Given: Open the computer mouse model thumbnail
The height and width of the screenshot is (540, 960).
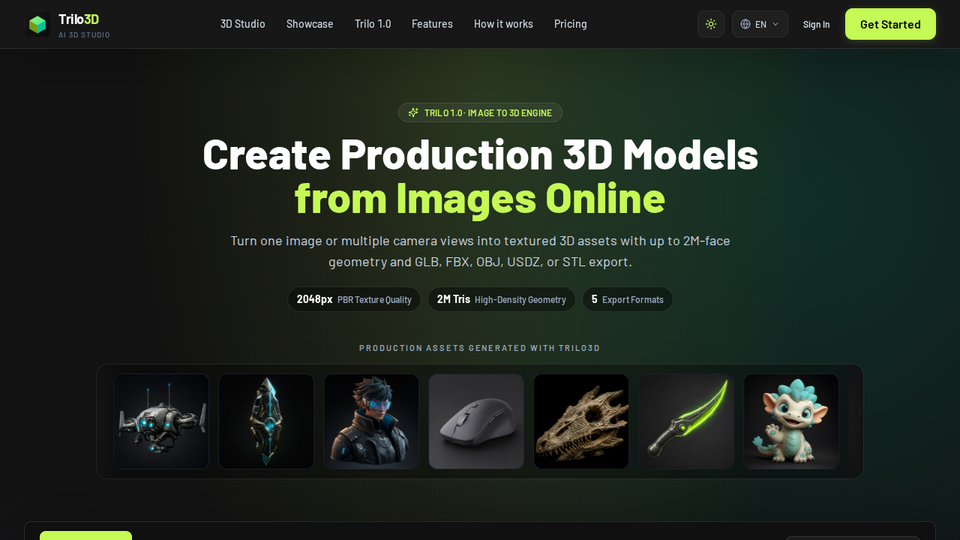Looking at the screenshot, I should (x=476, y=422).
